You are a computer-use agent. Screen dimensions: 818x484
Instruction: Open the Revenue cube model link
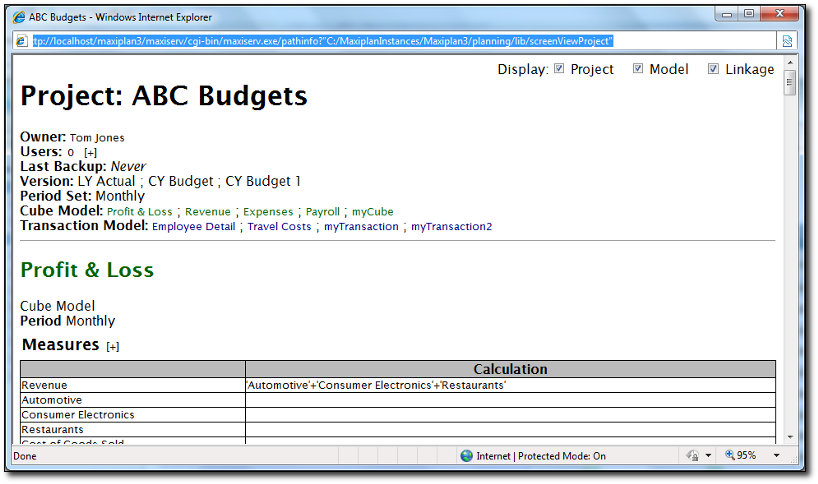tap(207, 212)
